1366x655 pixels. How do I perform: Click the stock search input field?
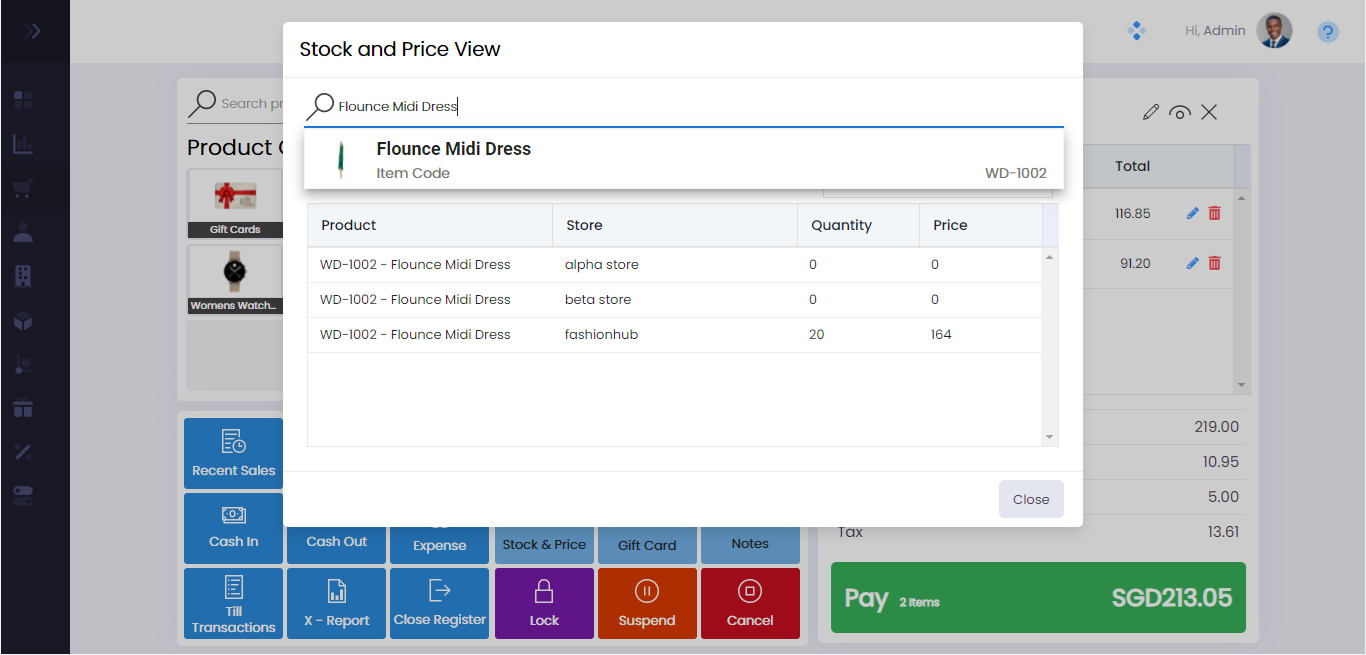pyautogui.click(x=690, y=106)
